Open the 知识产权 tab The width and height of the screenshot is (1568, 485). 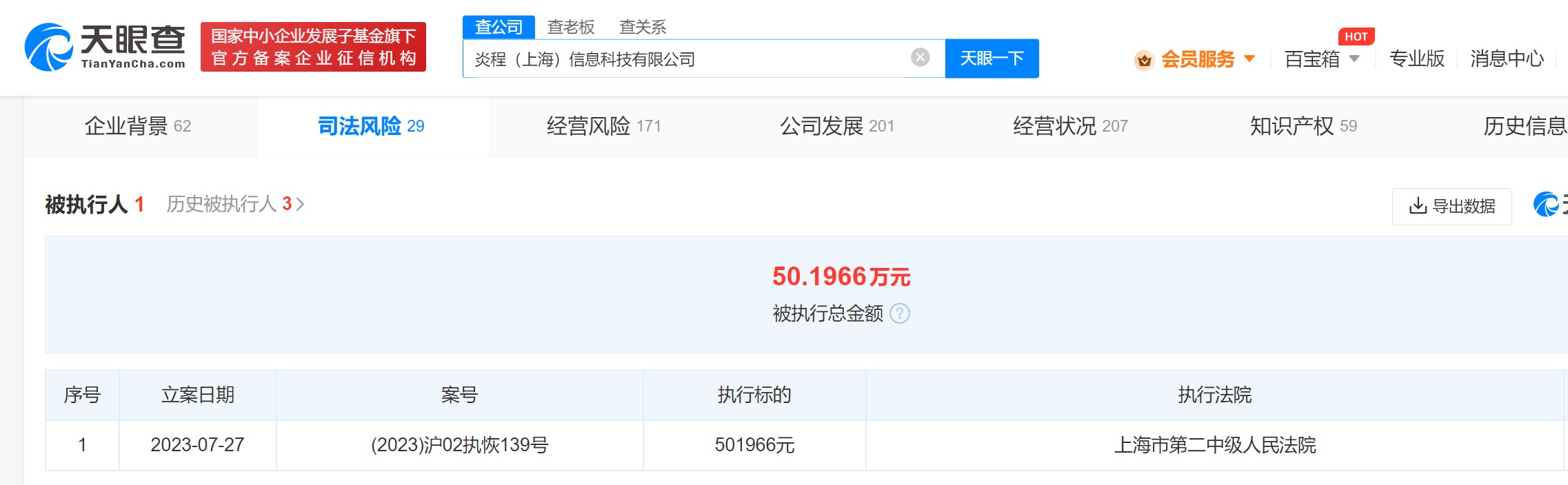click(1303, 126)
